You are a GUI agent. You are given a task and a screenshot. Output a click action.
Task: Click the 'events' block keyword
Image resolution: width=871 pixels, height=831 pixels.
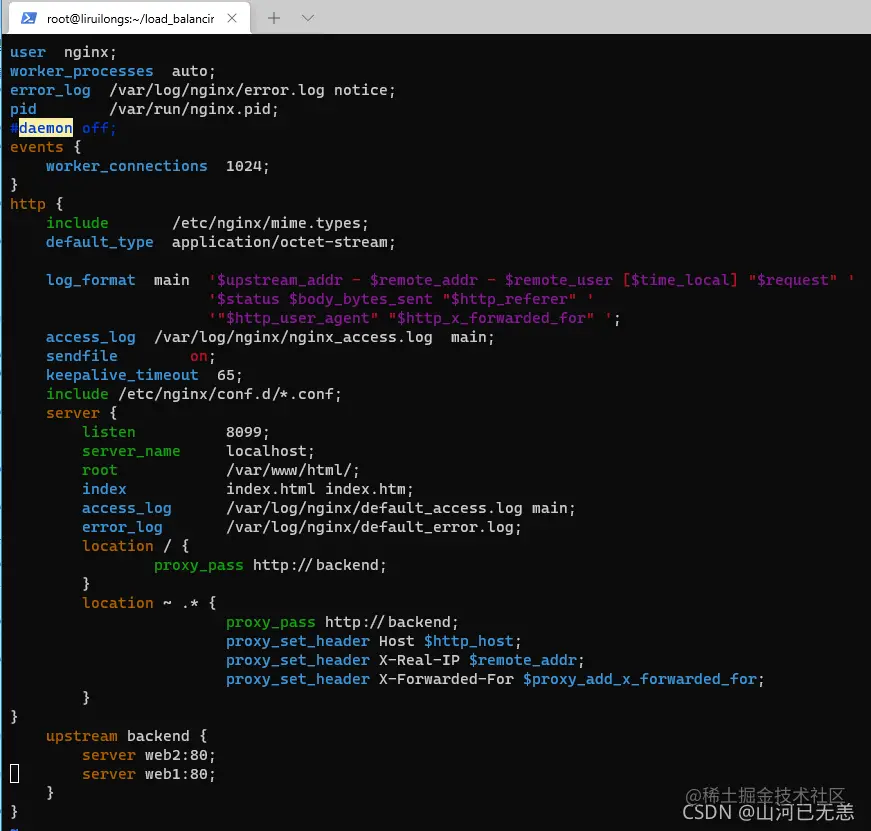pyautogui.click(x=37, y=147)
